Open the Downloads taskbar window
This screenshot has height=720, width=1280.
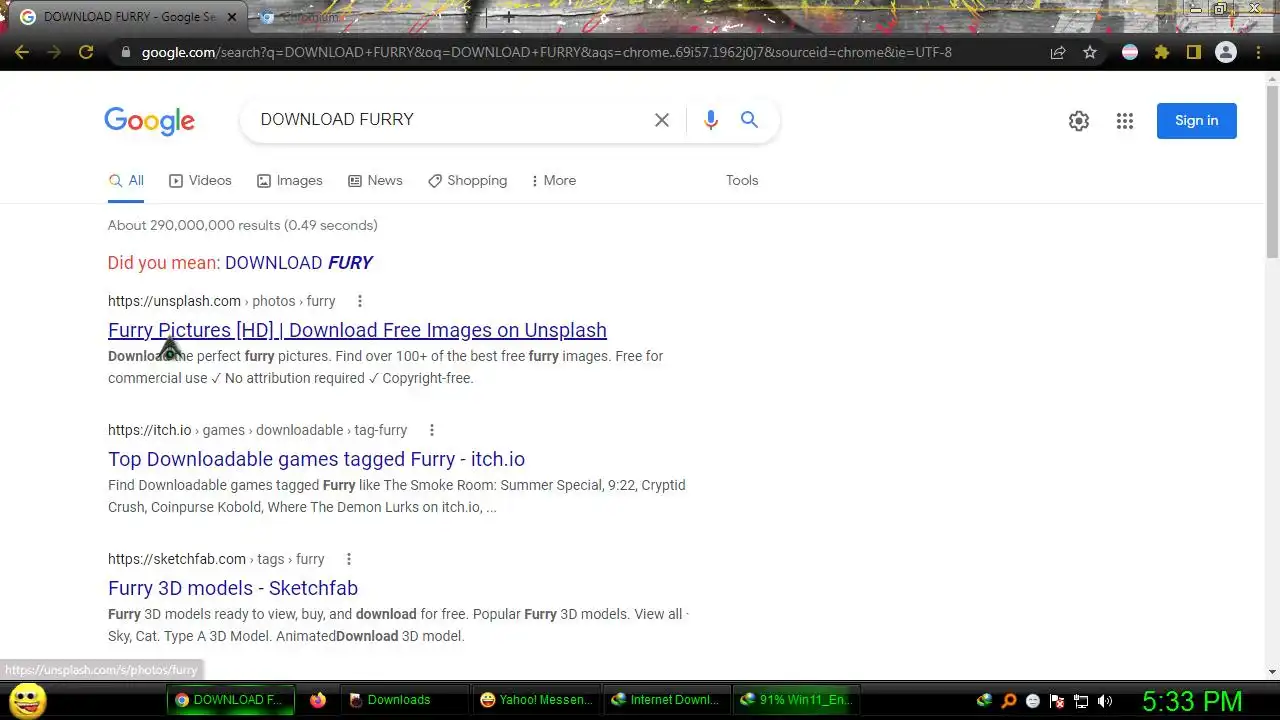(405, 700)
